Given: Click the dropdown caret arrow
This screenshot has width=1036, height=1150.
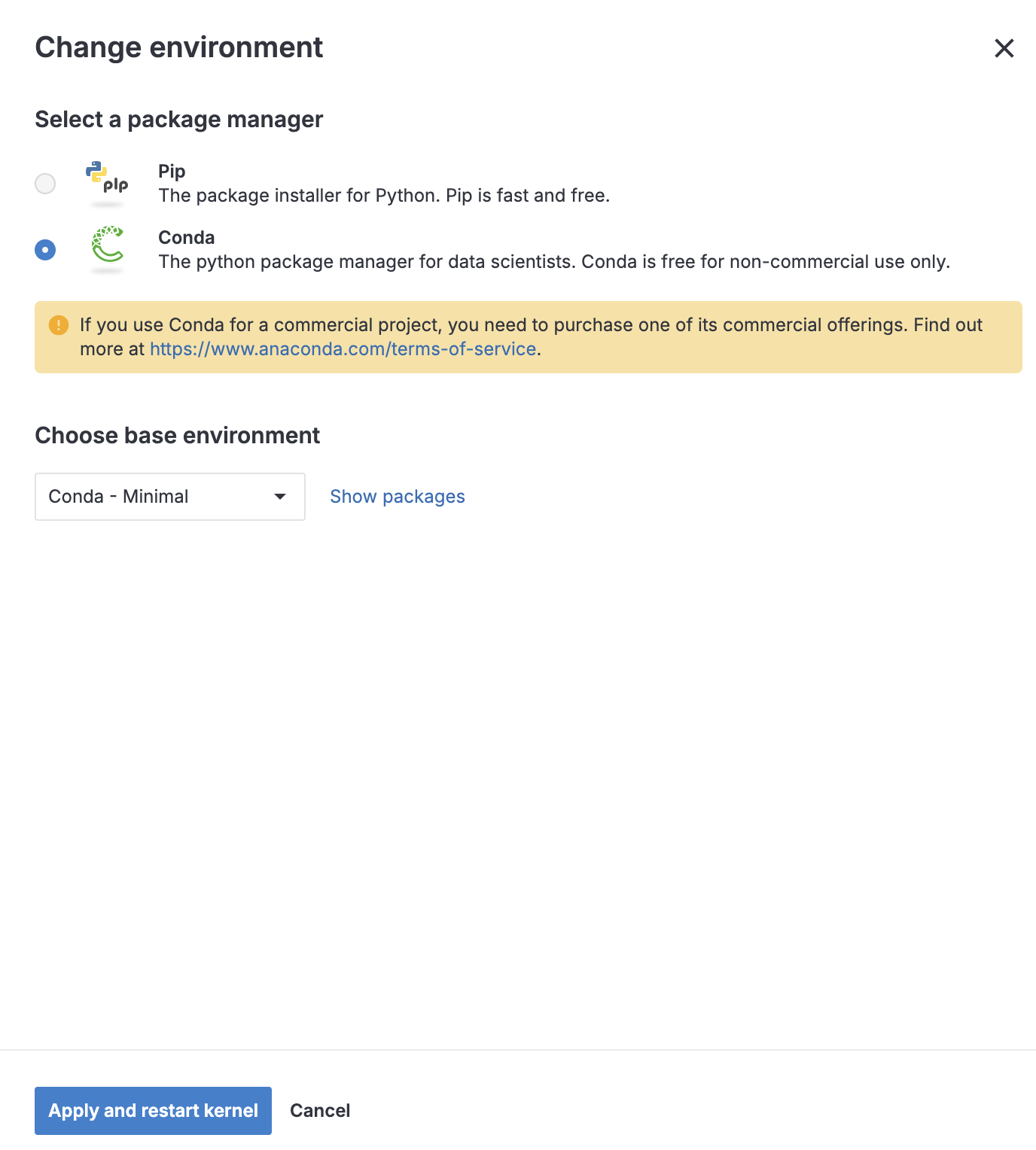Looking at the screenshot, I should click(281, 496).
